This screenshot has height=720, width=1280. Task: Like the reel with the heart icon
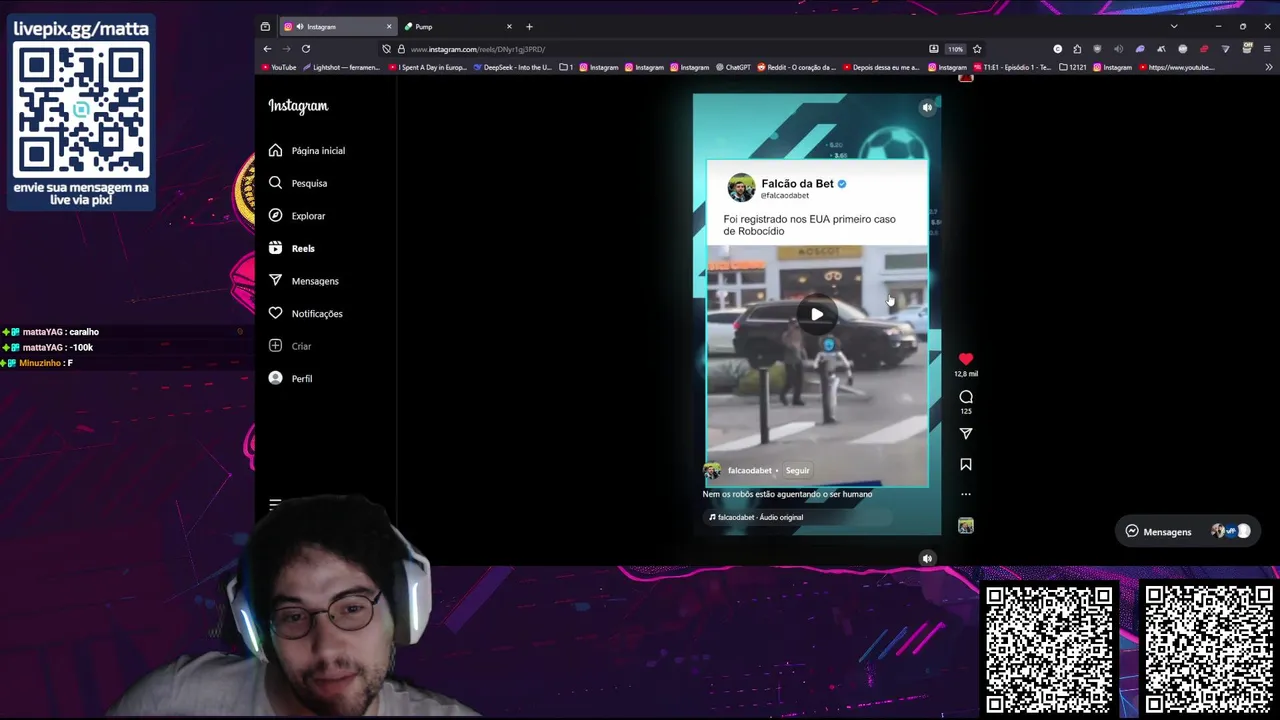(x=966, y=359)
